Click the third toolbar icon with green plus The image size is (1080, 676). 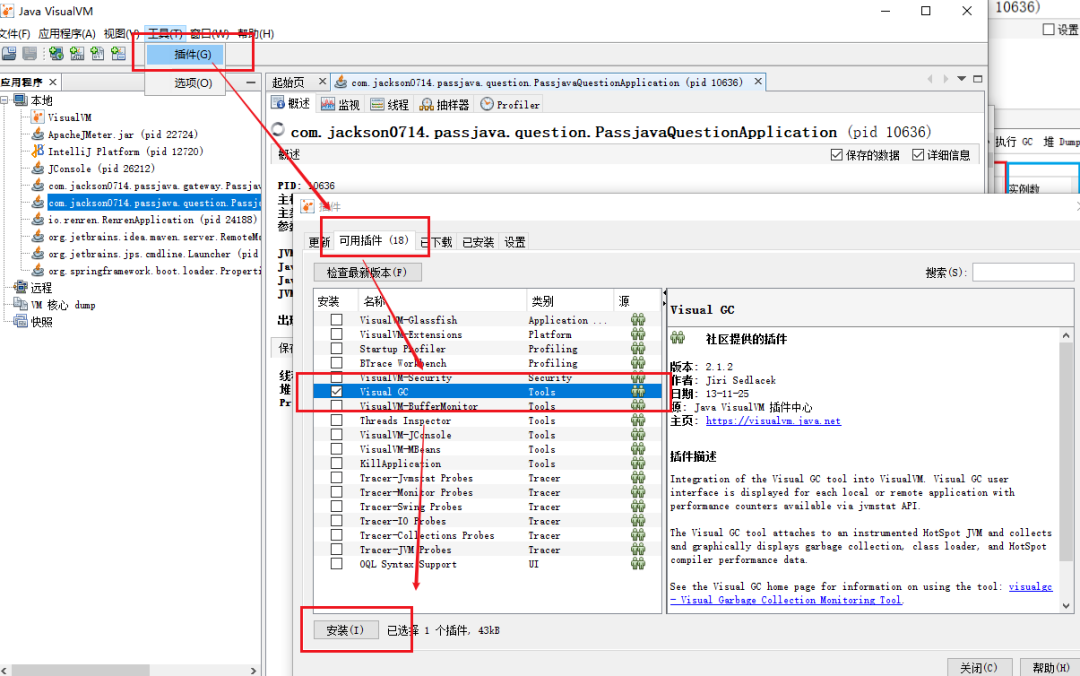click(56, 54)
